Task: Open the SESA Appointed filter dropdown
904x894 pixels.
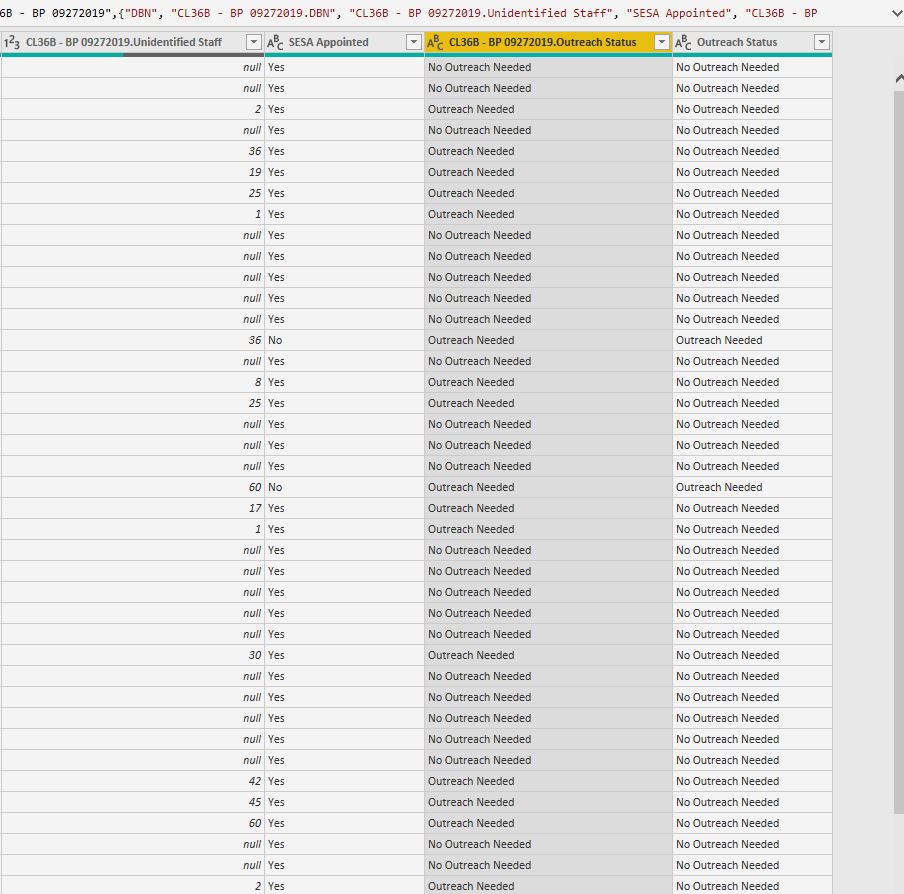Action: point(413,42)
